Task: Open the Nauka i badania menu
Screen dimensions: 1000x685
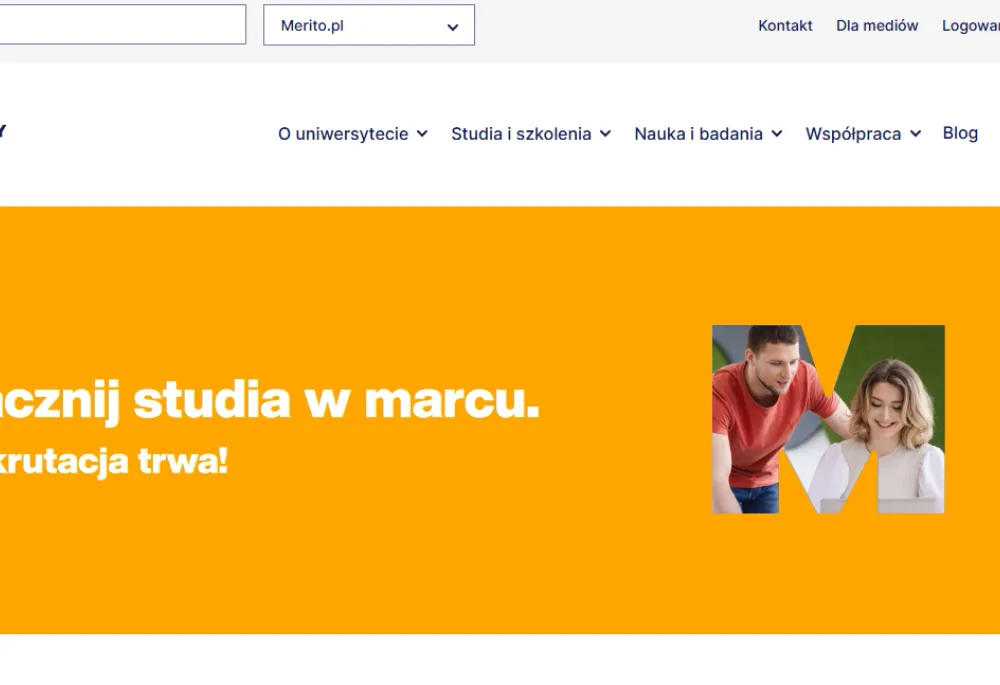Action: [700, 133]
